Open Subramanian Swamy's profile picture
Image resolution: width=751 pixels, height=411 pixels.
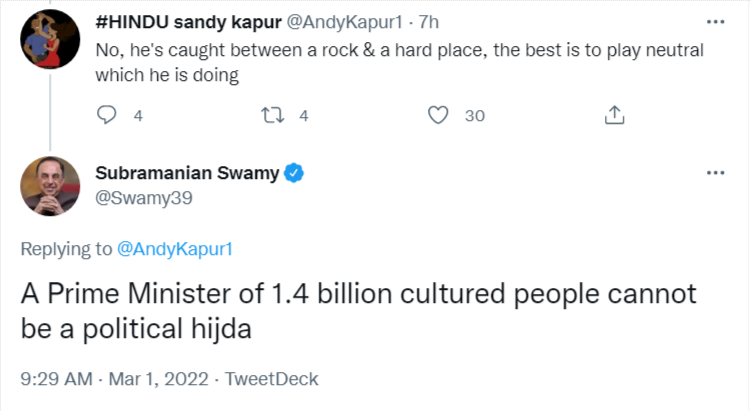50,185
